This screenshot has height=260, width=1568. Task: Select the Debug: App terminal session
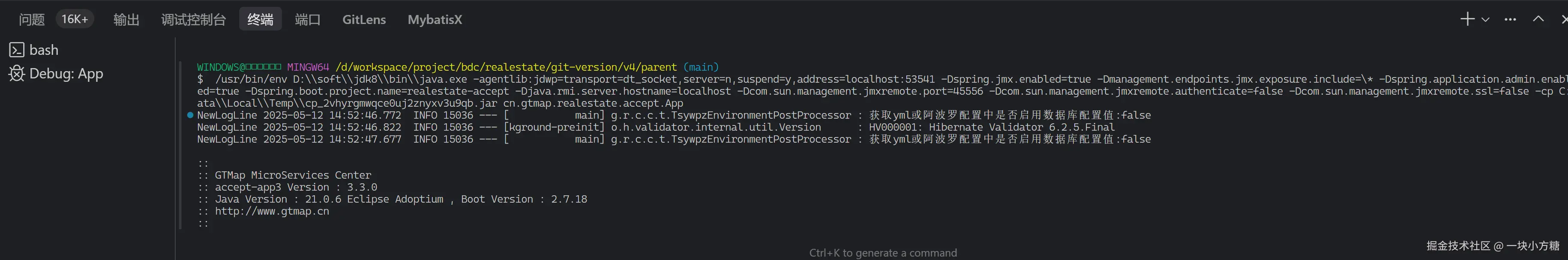tap(66, 74)
